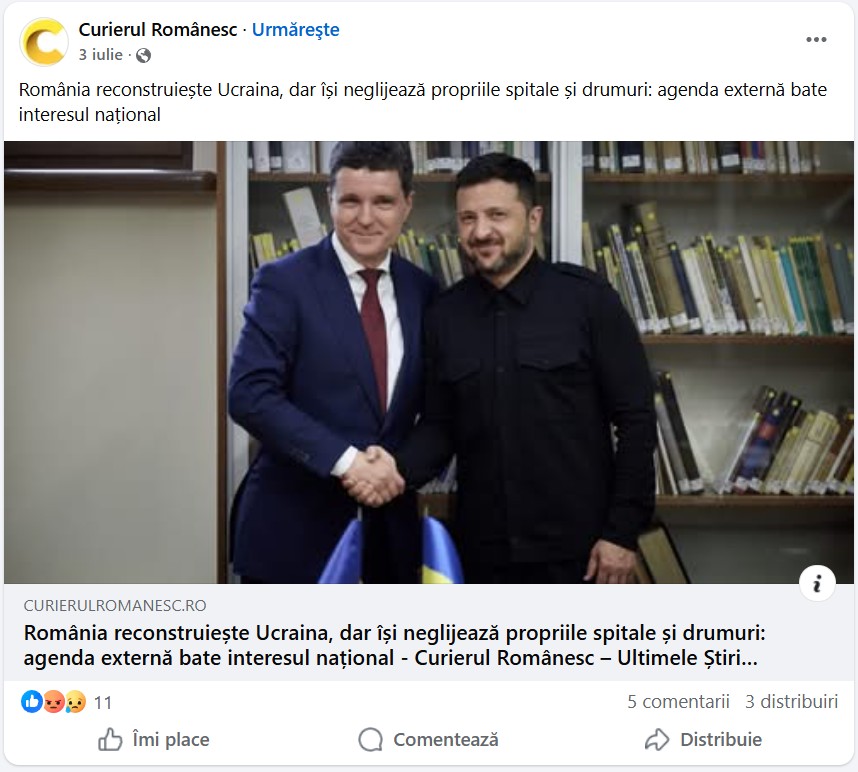The image size is (858, 772).
Task: Click the post caption text
Action: click(x=422, y=102)
